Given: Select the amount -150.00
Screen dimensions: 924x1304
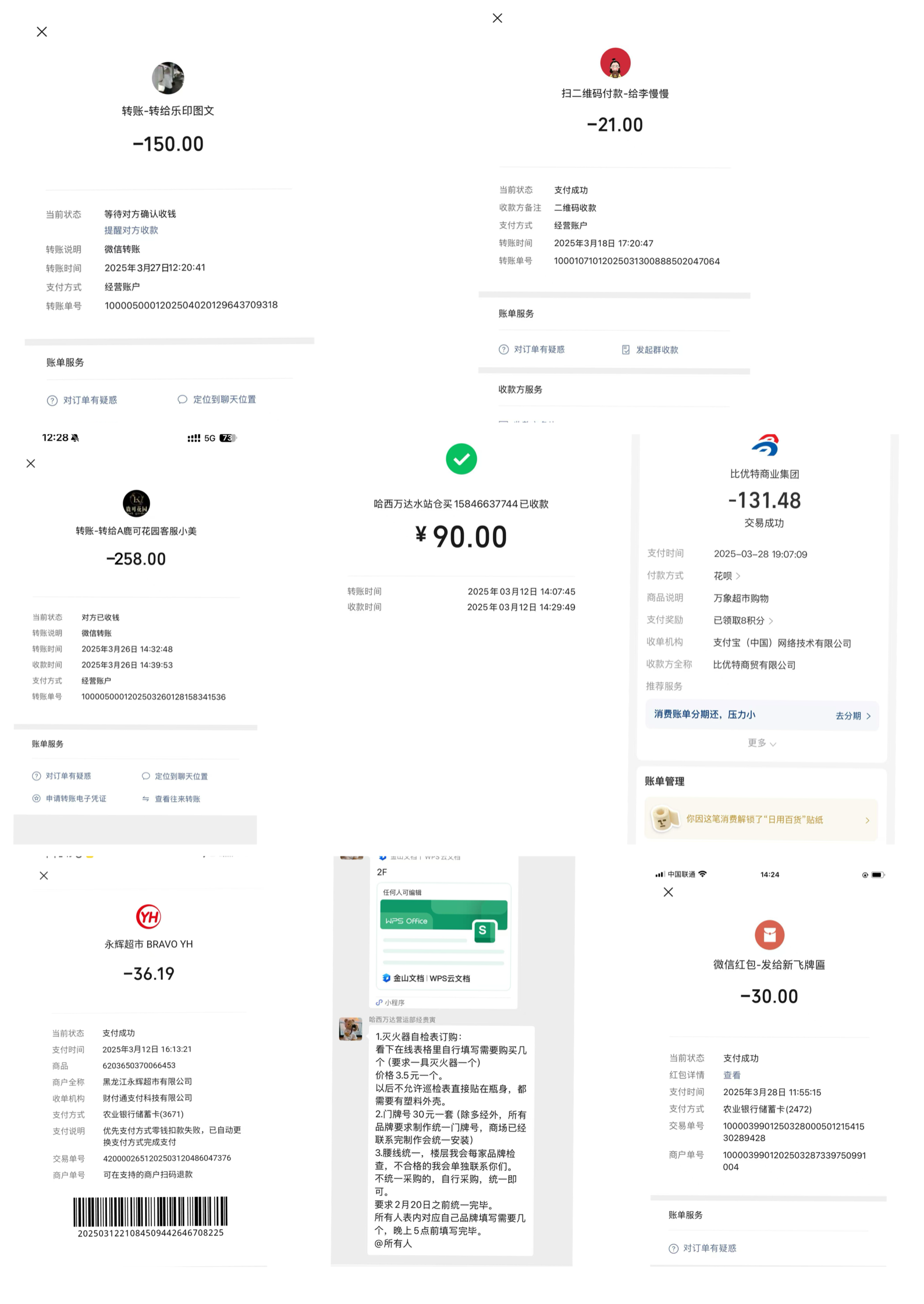Looking at the screenshot, I should click(168, 144).
